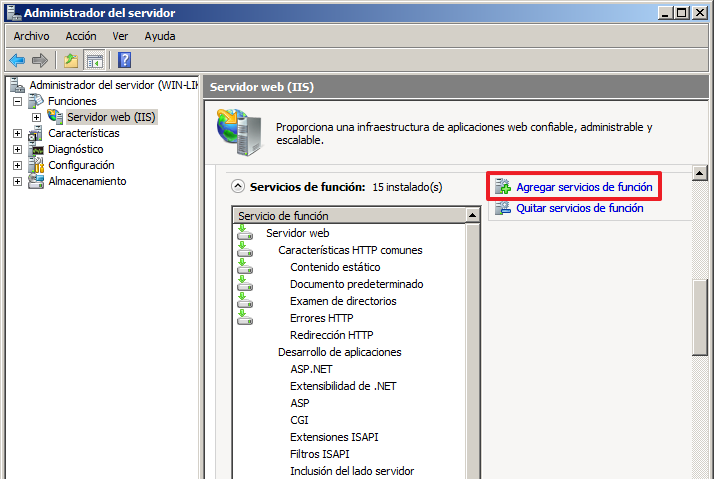The width and height of the screenshot is (714, 479).
Task: Open Help with the question mark icon
Action: (124, 59)
